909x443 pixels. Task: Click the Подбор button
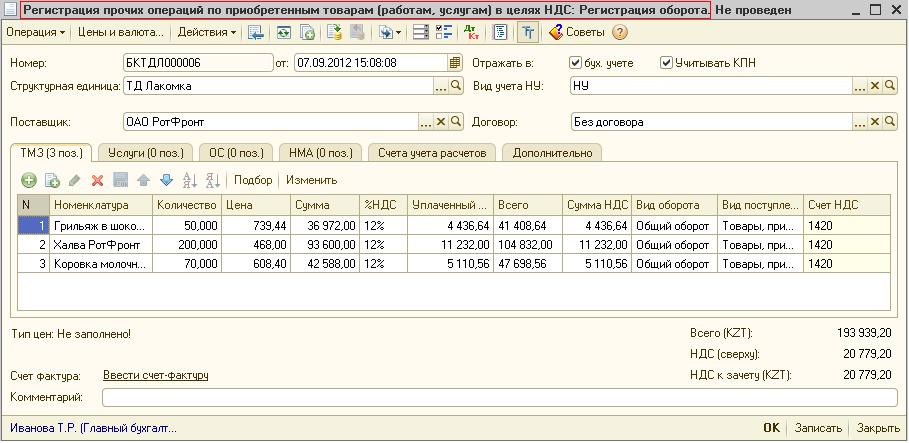click(x=253, y=181)
